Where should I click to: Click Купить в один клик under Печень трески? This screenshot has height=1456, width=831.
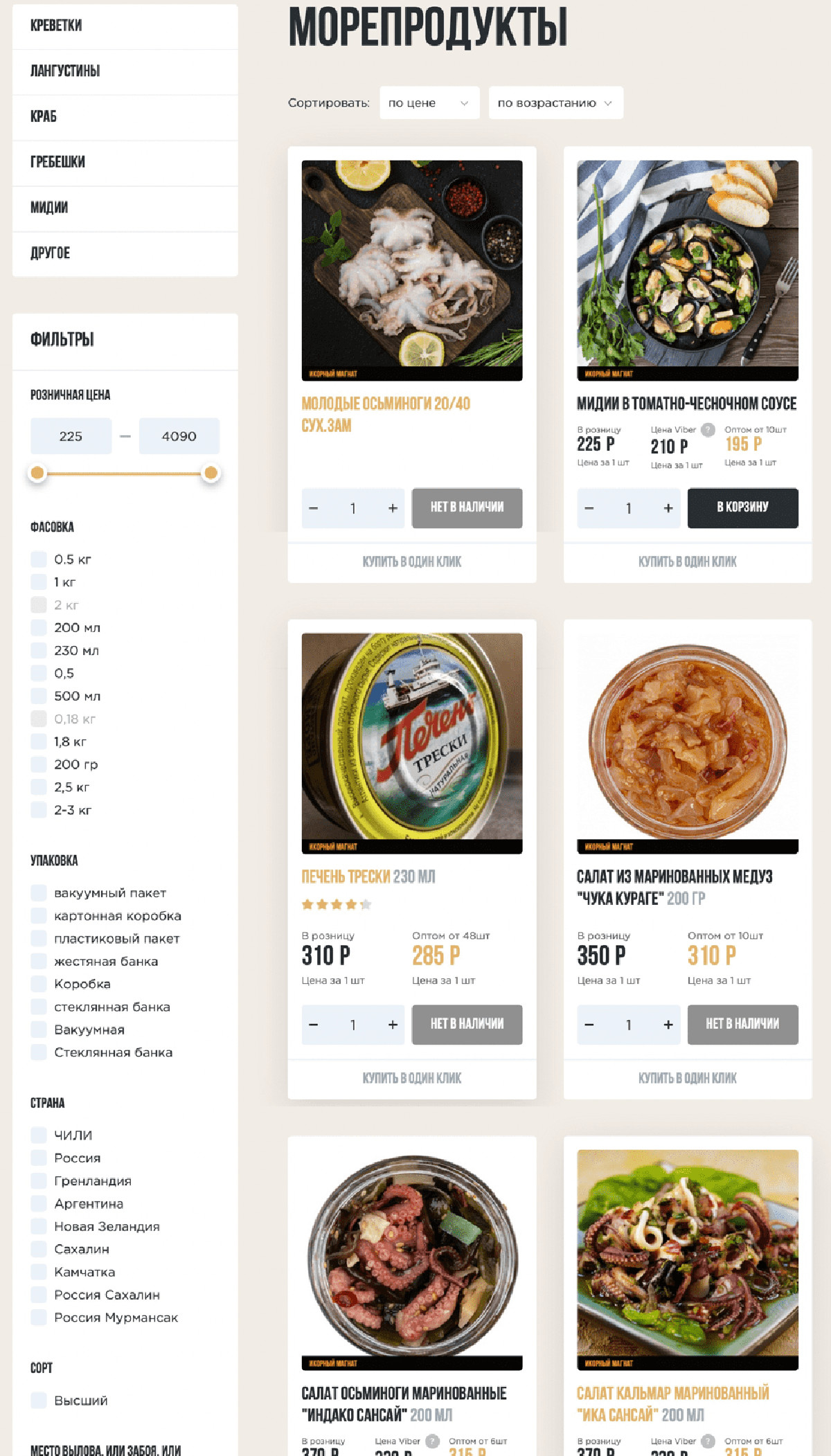pyautogui.click(x=412, y=1079)
